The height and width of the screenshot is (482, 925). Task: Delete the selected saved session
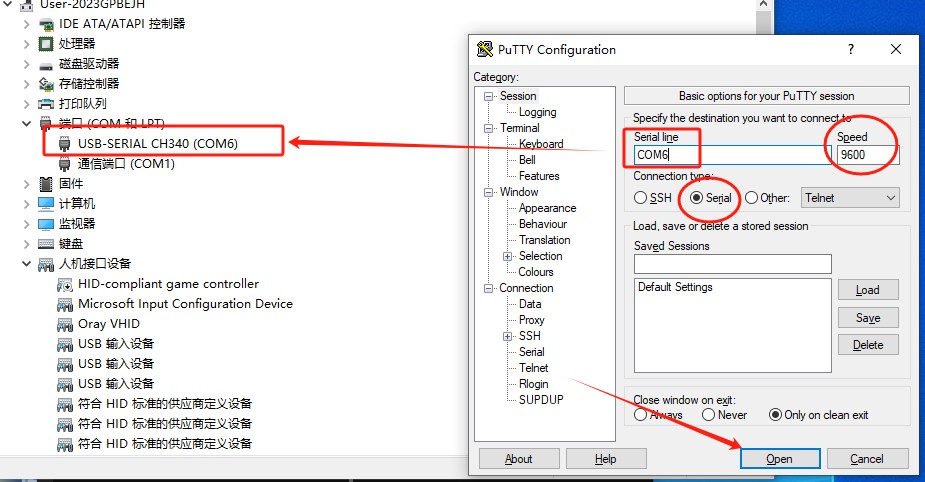coord(868,345)
